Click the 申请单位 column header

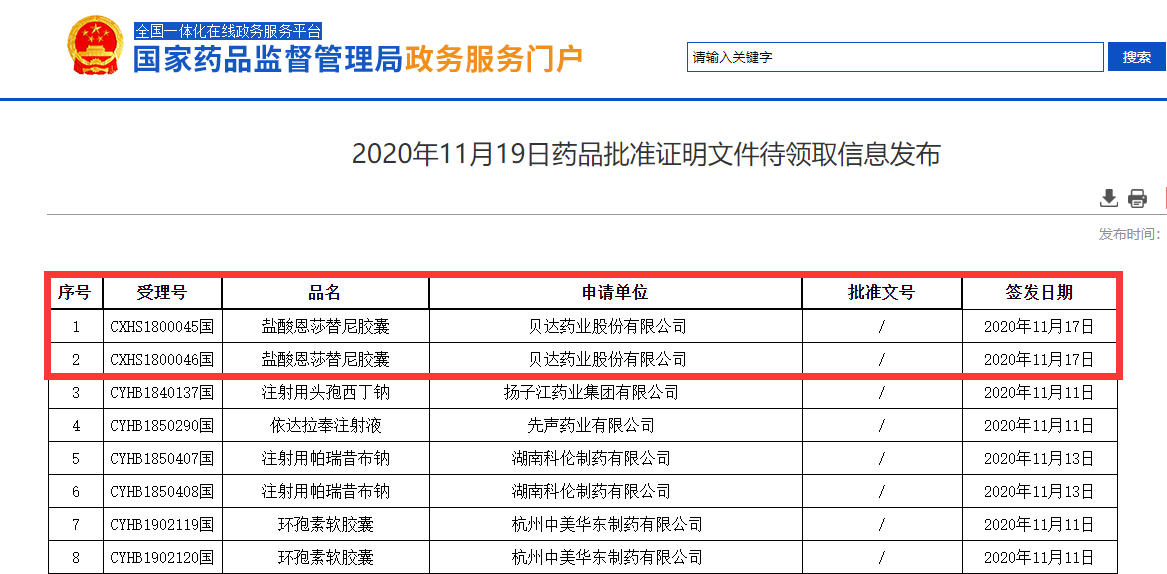pyautogui.click(x=615, y=293)
